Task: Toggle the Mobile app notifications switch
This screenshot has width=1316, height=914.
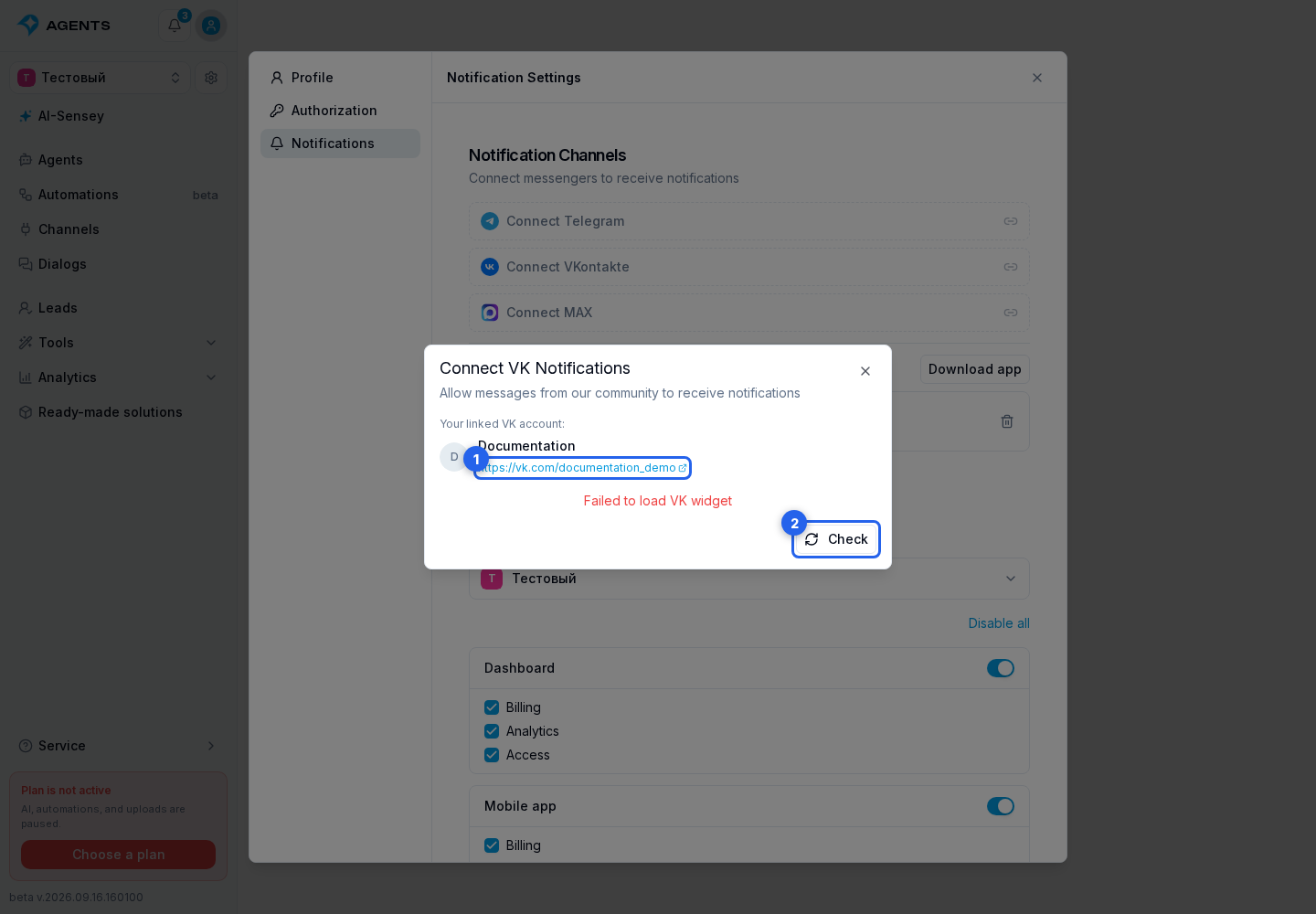Action: 1001,806
